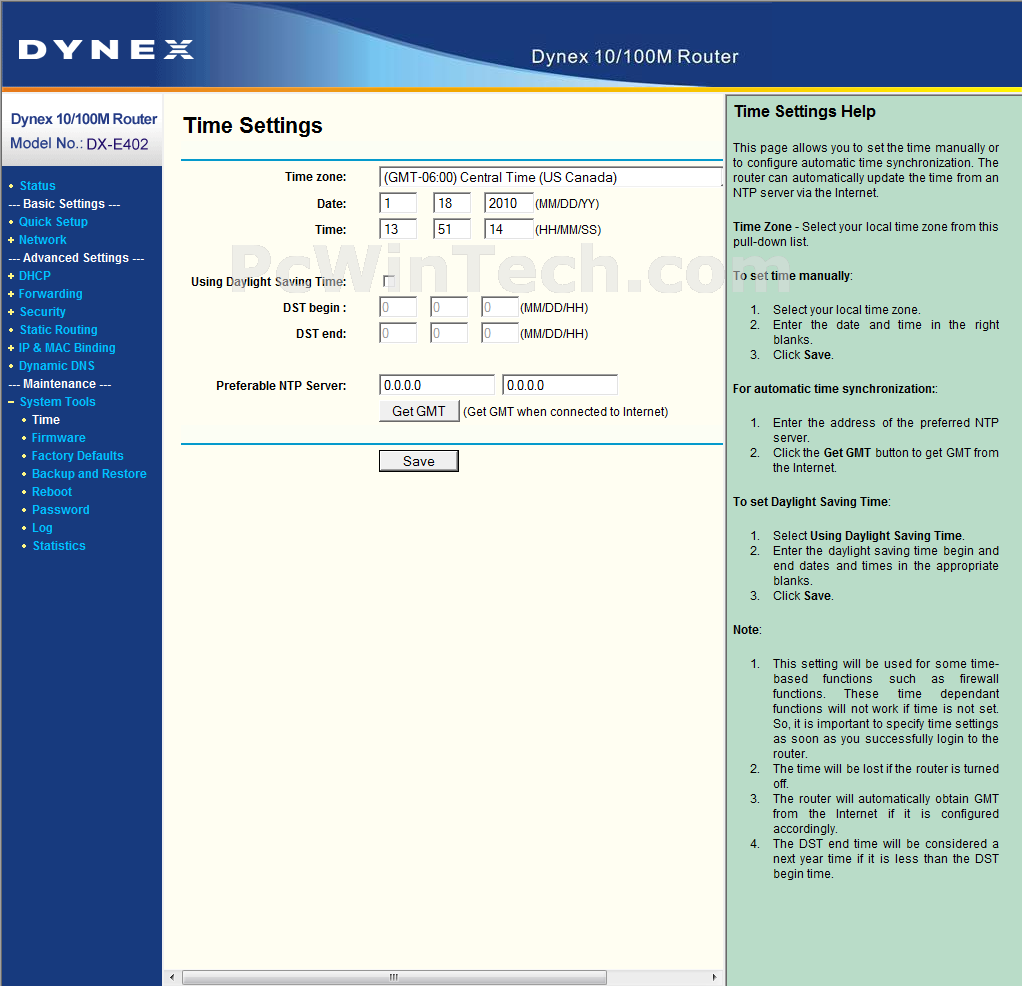Viewport: 1022px width, 986px height.
Task: Click the horizontal scrollbar thumb
Action: click(x=394, y=977)
